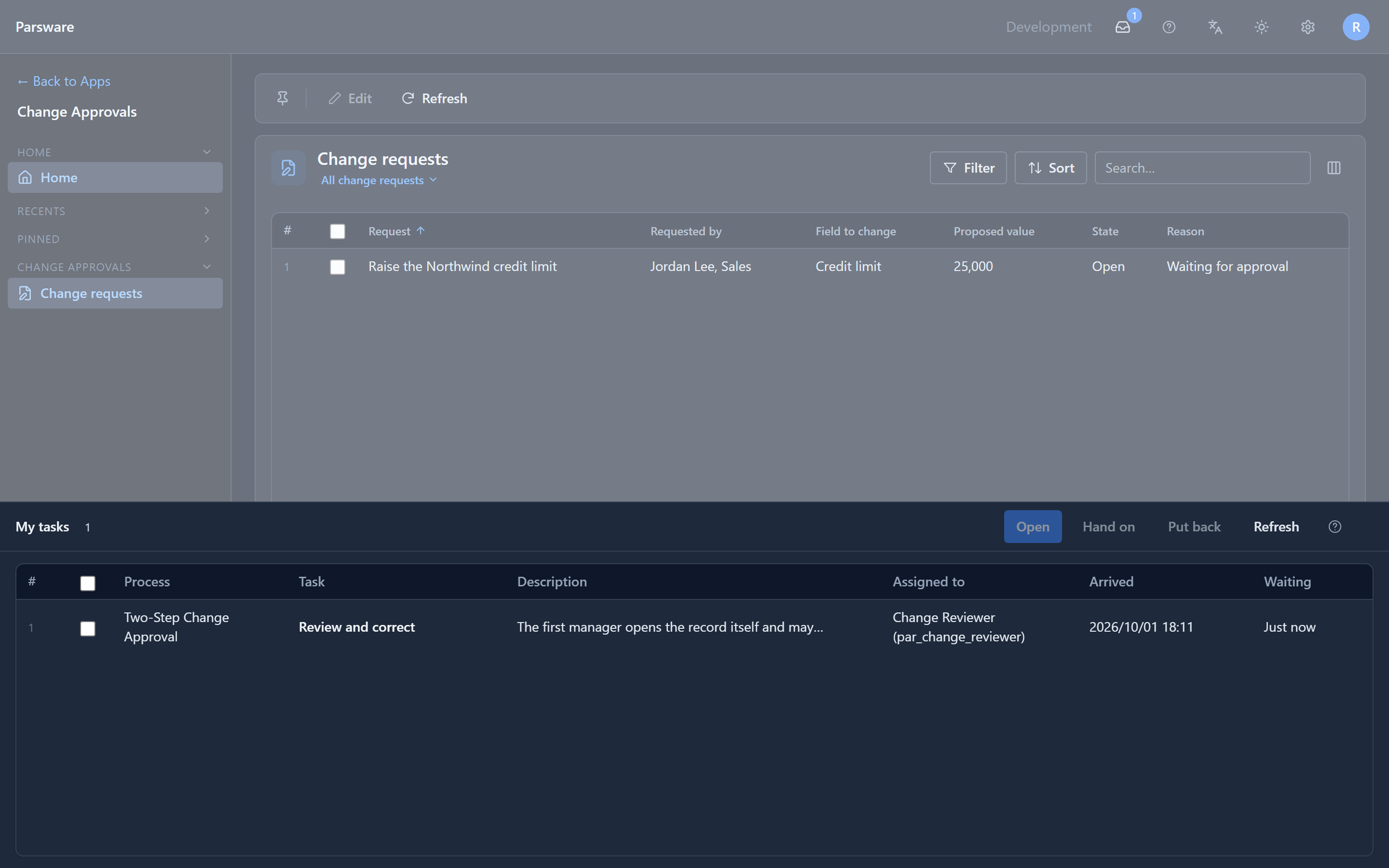Toggle the light theme sun icon
Image resolution: width=1389 pixels, height=868 pixels.
[1261, 27]
